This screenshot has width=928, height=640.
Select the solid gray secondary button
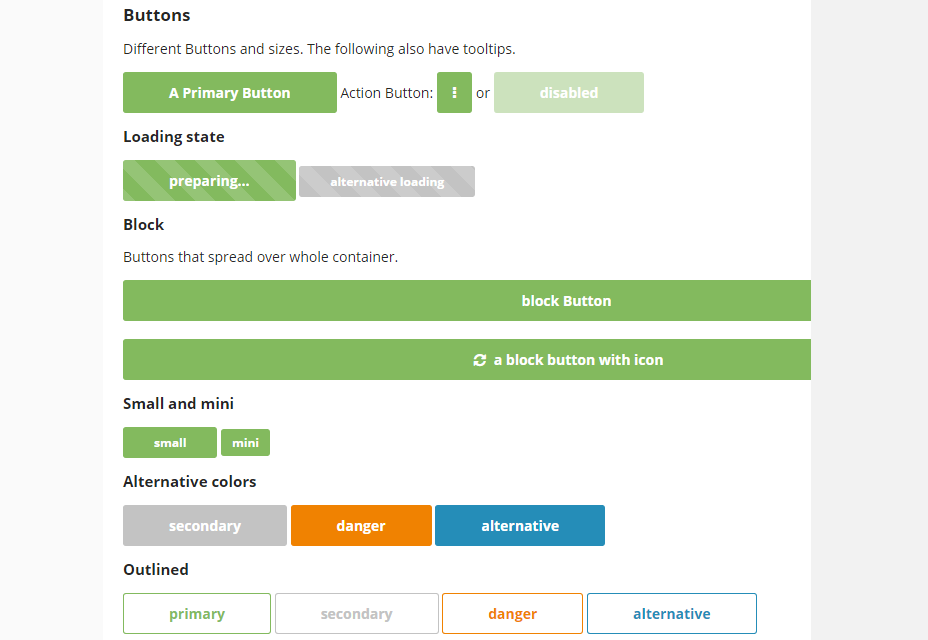204,526
